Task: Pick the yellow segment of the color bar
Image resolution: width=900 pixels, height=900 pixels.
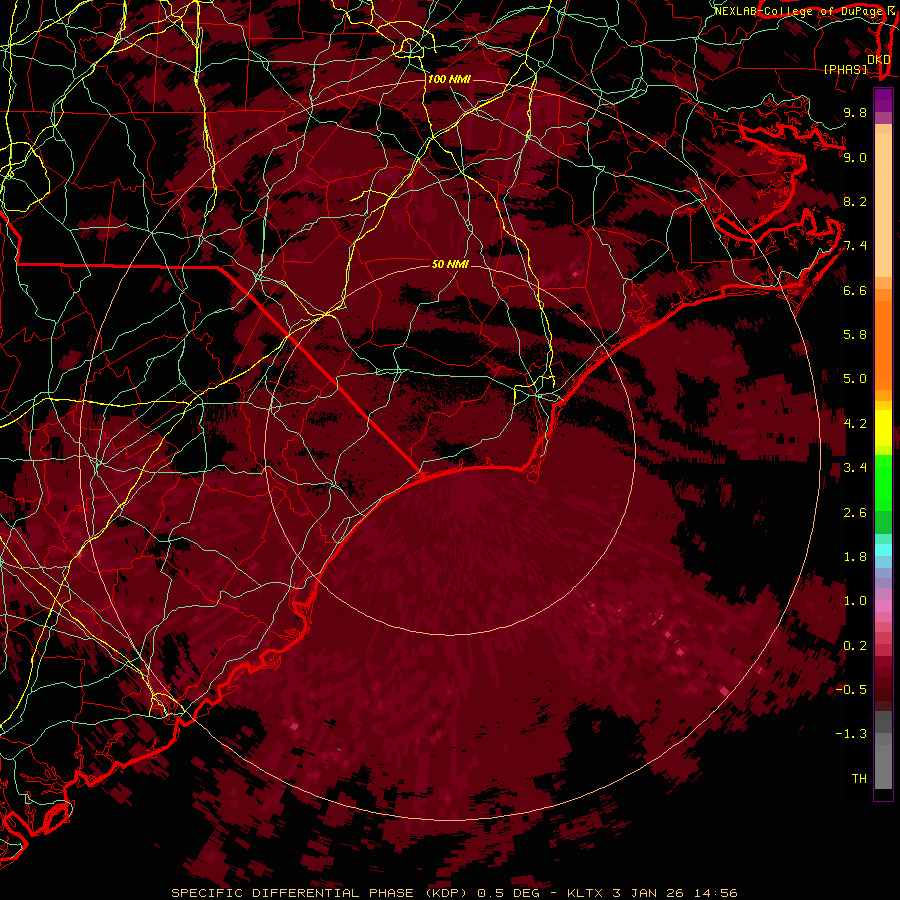Action: tap(883, 427)
